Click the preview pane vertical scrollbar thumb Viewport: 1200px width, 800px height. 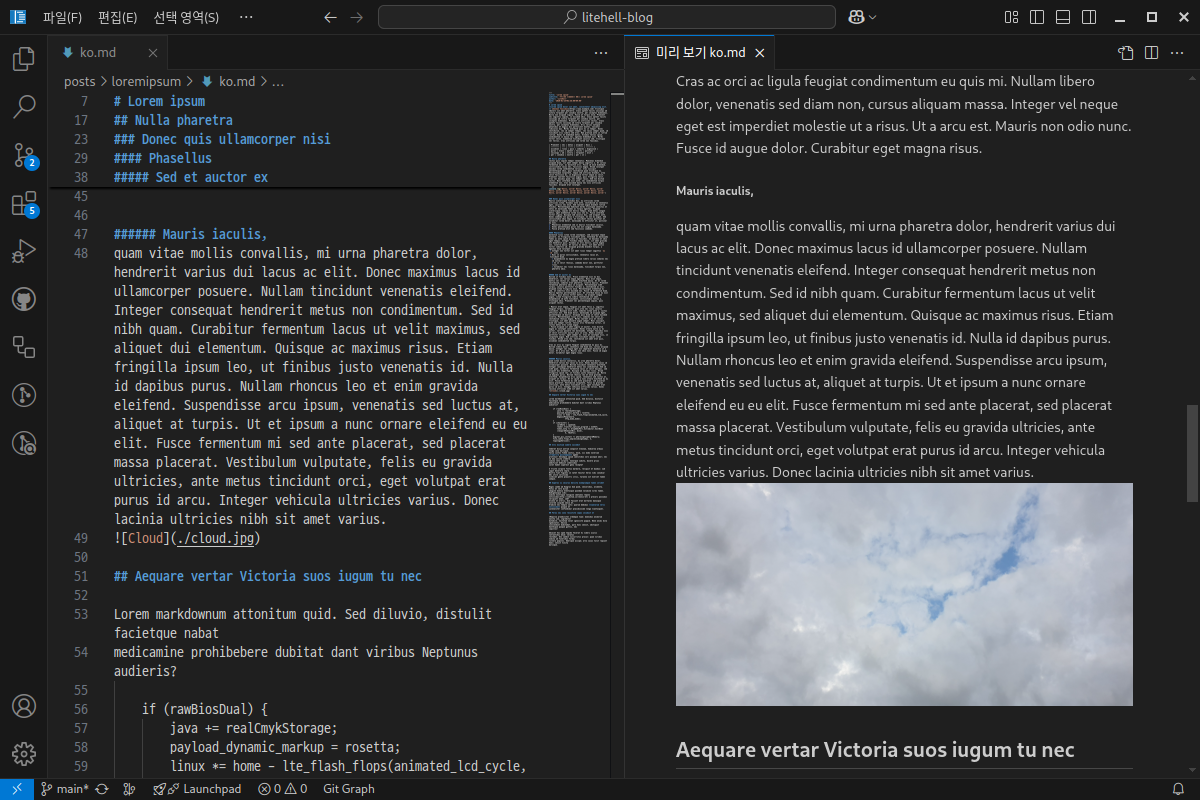pyautogui.click(x=1191, y=453)
